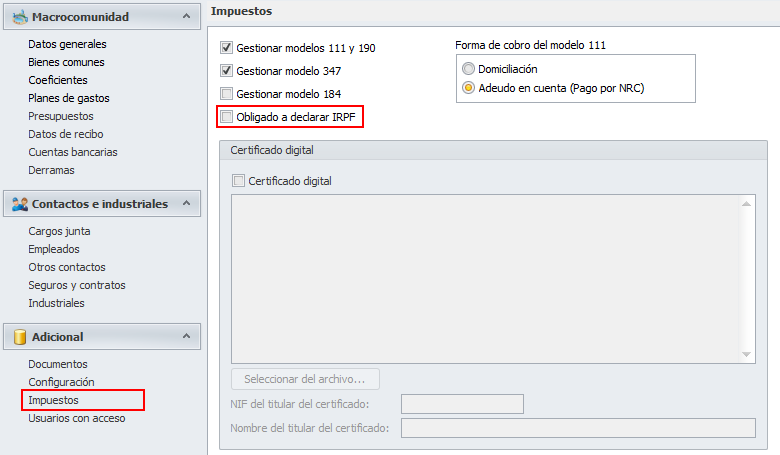780x455 pixels.
Task: Click the Contactos e industriales header title
Action: coord(100,204)
